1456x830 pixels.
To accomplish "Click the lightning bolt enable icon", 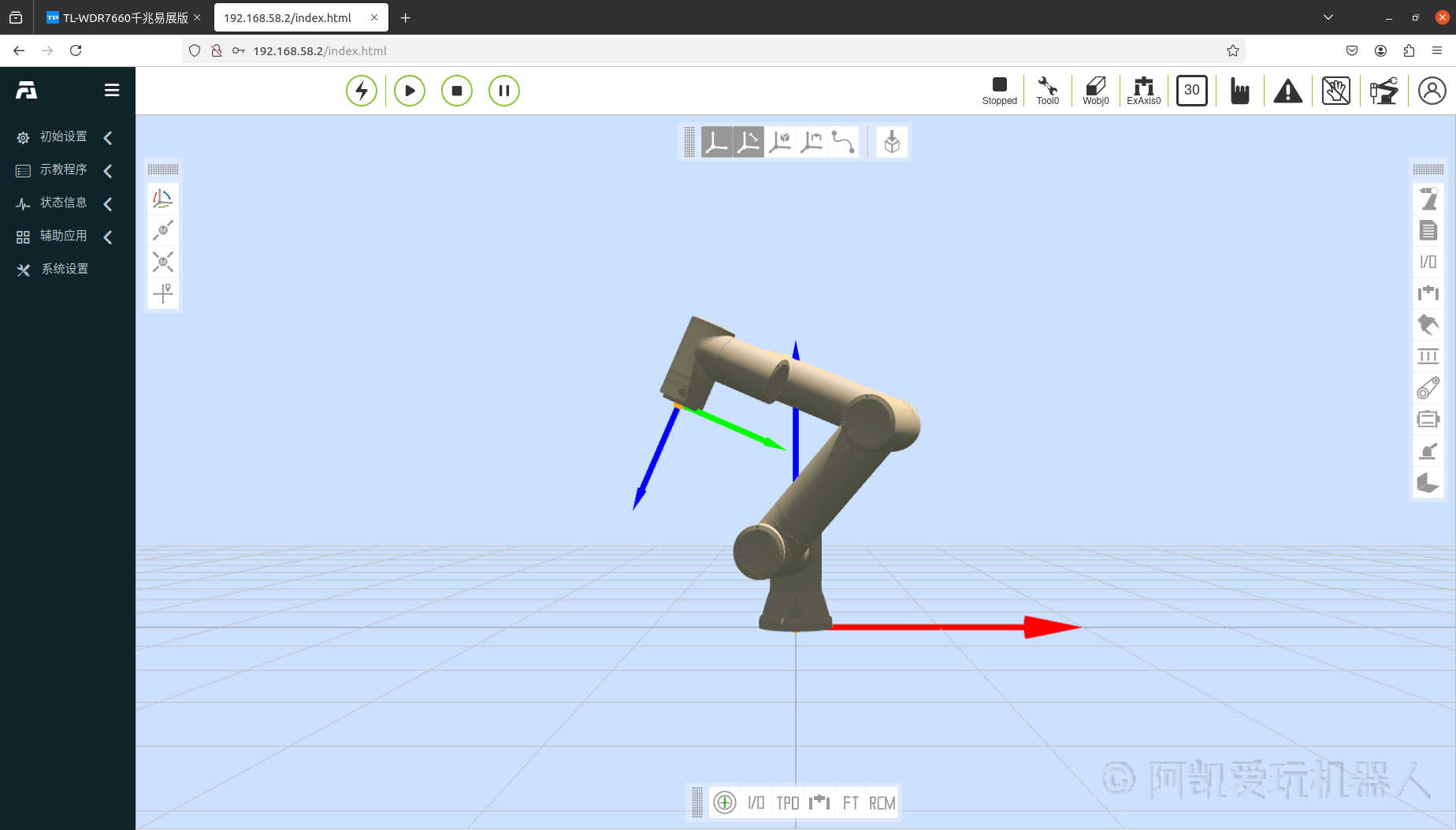I will [x=362, y=91].
